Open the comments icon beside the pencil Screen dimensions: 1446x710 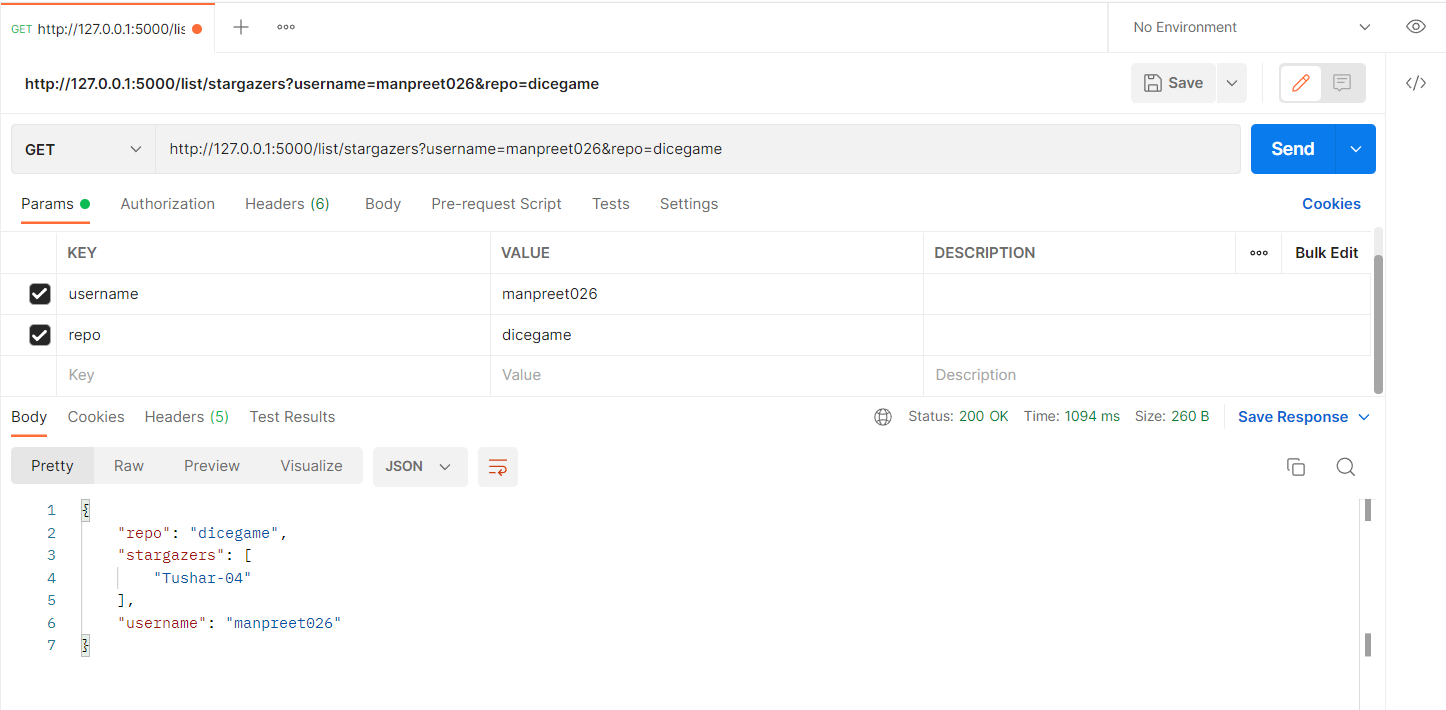tap(1340, 83)
